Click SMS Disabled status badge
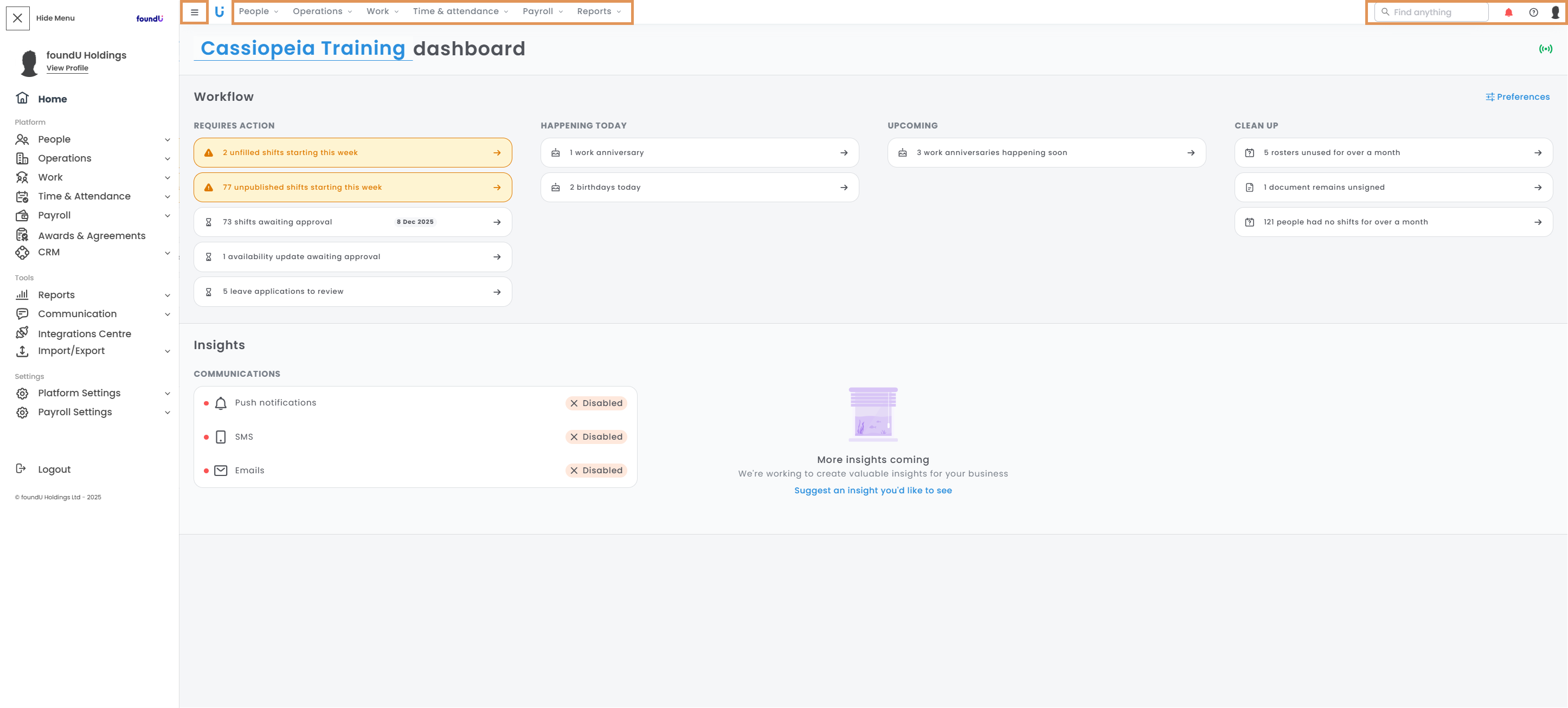Viewport: 1568px width, 708px height. (x=596, y=436)
